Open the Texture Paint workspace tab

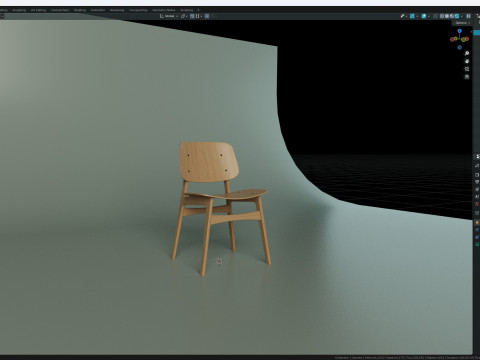pyautogui.click(x=60, y=10)
